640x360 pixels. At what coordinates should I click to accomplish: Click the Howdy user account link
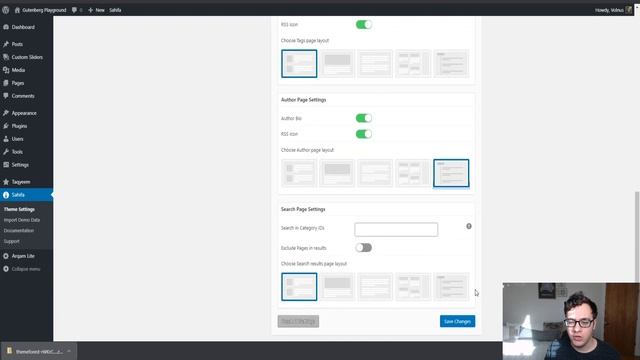[609, 10]
